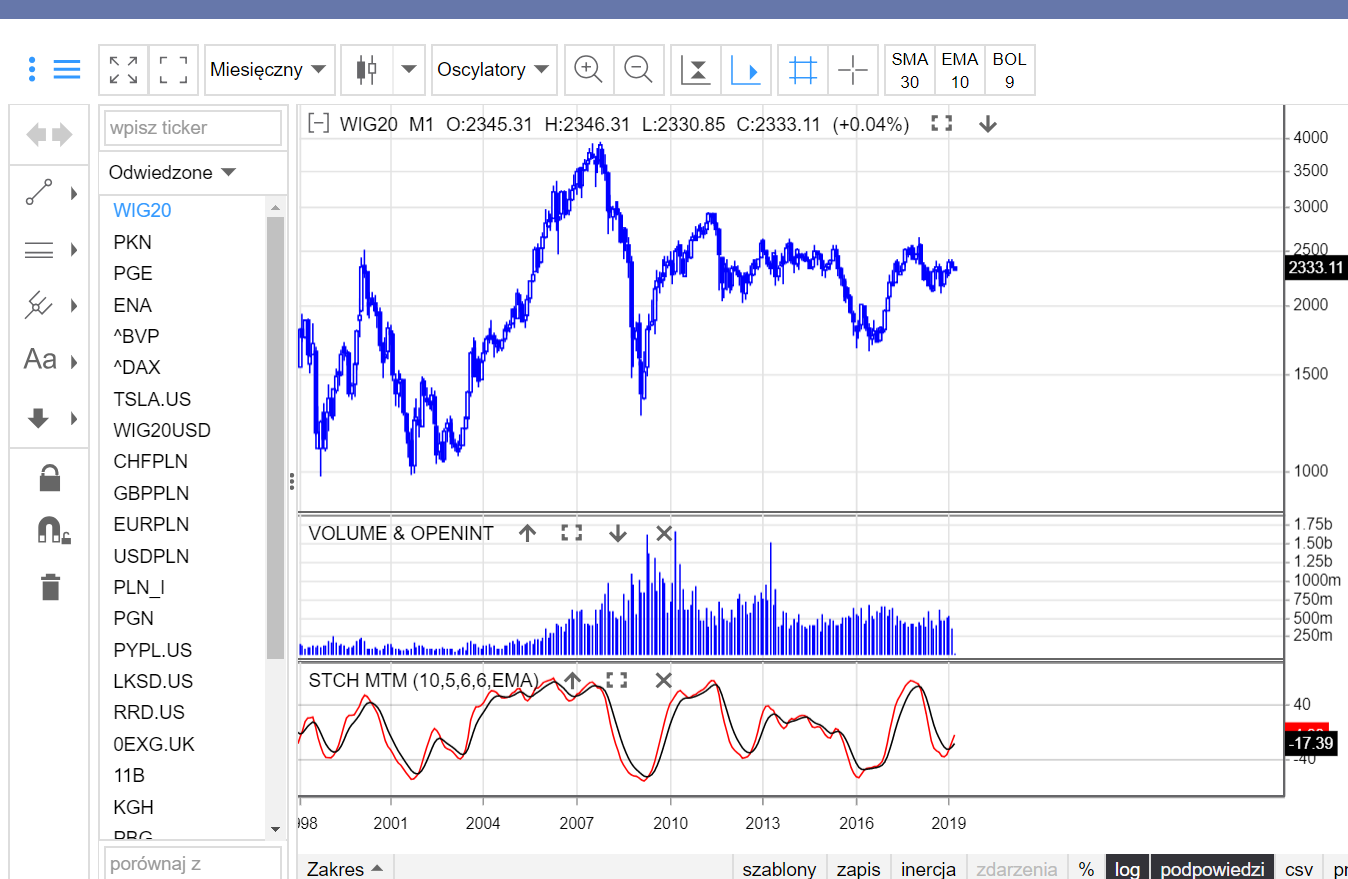Click the wpisz ticker input field
The width and height of the screenshot is (1348, 879).
pos(193,128)
